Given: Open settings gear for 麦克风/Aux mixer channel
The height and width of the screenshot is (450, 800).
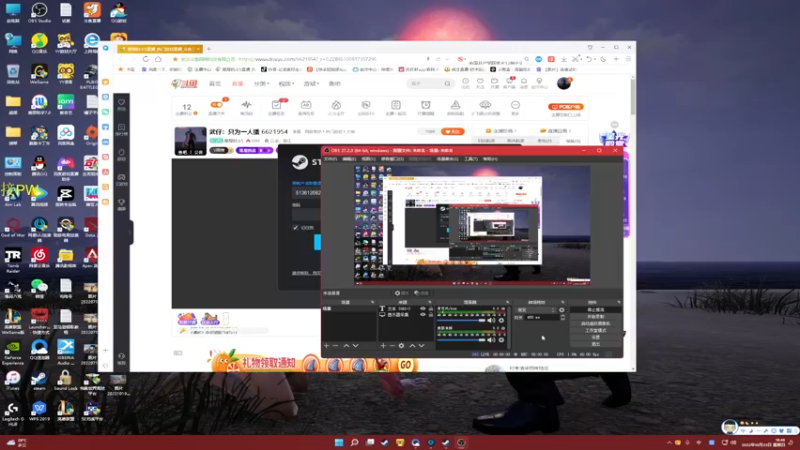Looking at the screenshot, I should coord(502,320).
